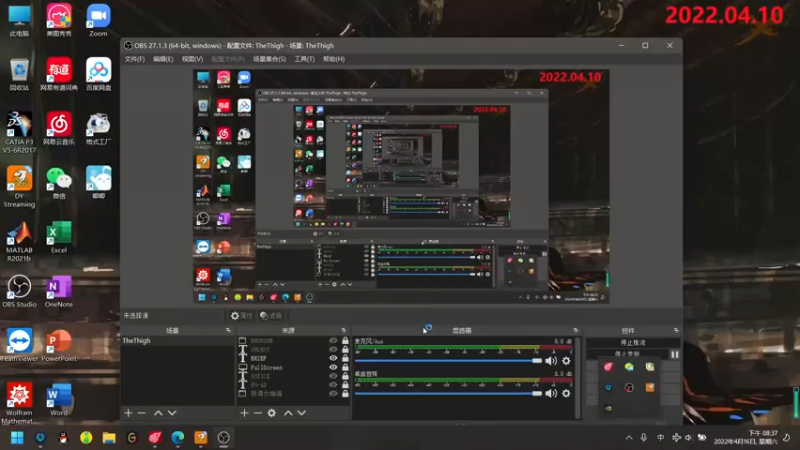Move the selected source down
Screen dimensions: 800x450
click(302, 413)
